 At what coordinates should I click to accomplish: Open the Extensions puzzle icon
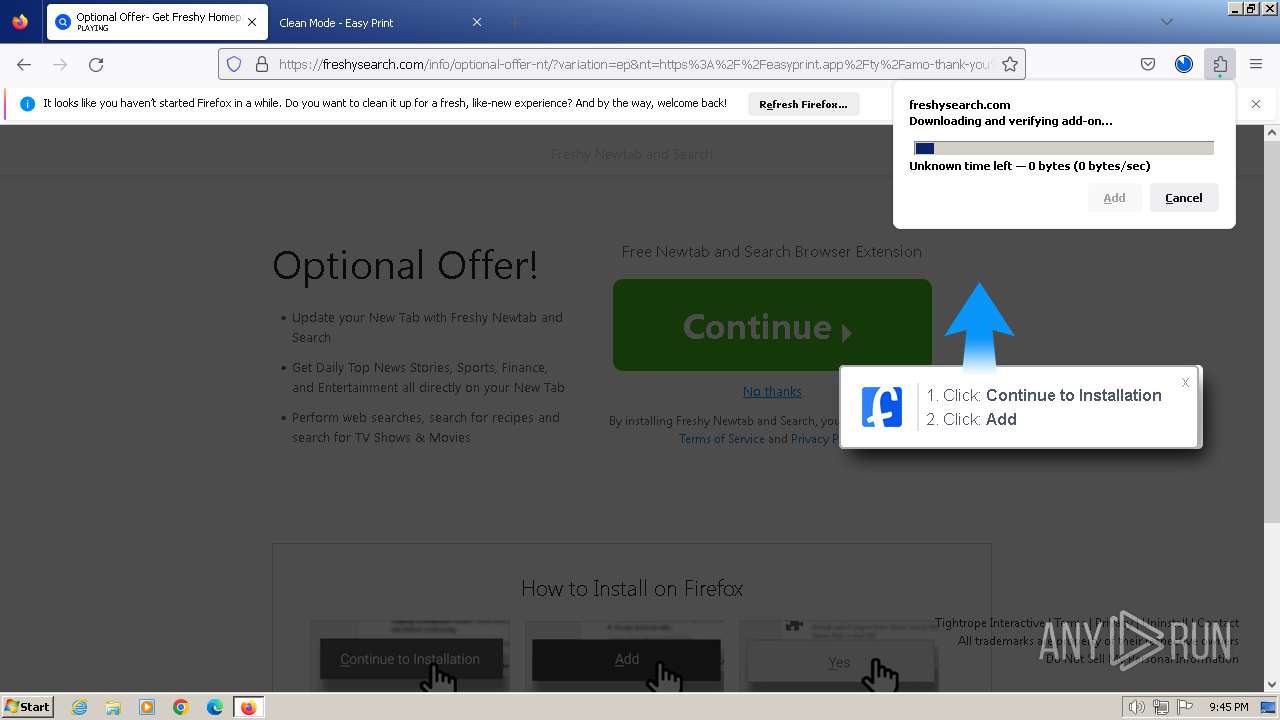pyautogui.click(x=1220, y=64)
